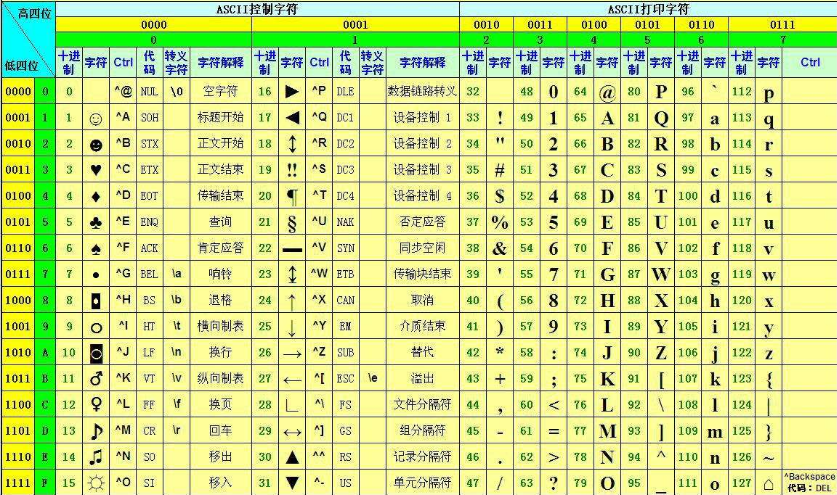This screenshot has width=837, height=495.
Task: Click the "退格" description cell
Action: point(220,300)
